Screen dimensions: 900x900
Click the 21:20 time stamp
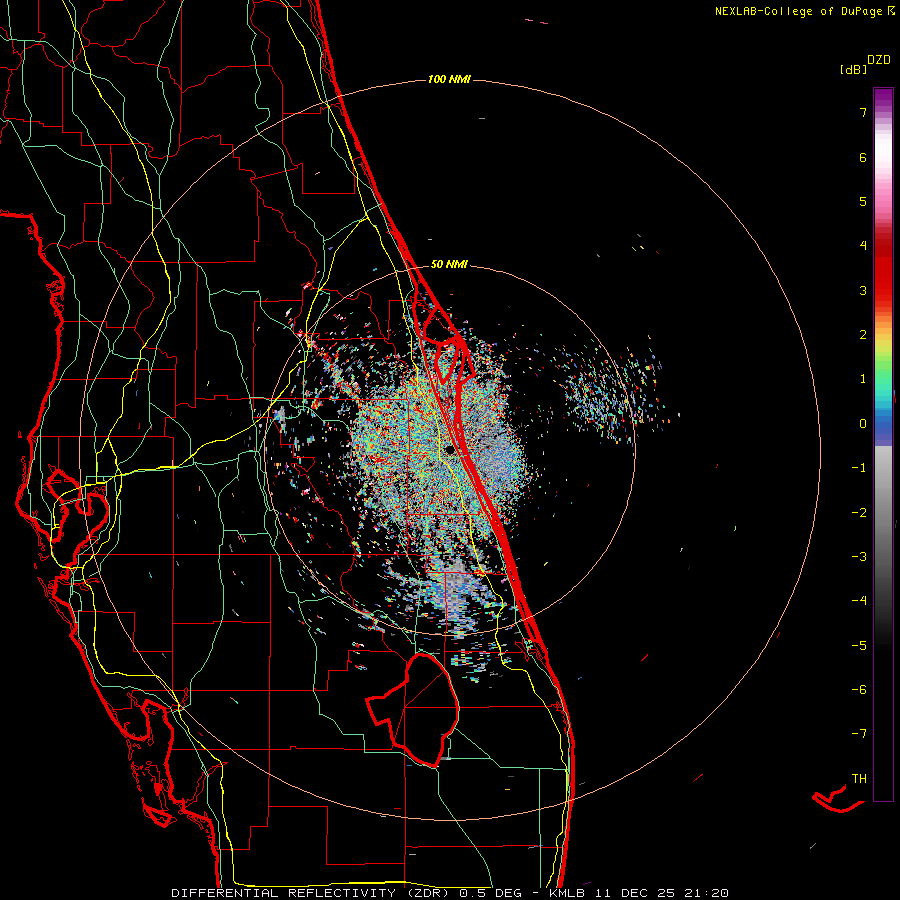point(706,893)
